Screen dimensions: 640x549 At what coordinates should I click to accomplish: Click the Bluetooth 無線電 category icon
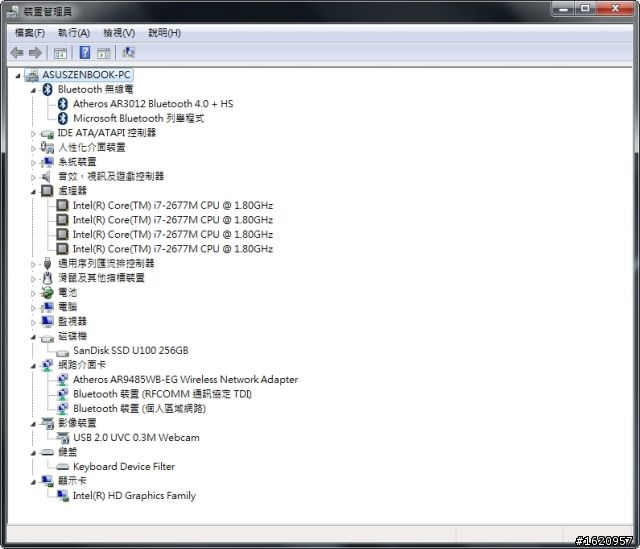pyautogui.click(x=47, y=89)
